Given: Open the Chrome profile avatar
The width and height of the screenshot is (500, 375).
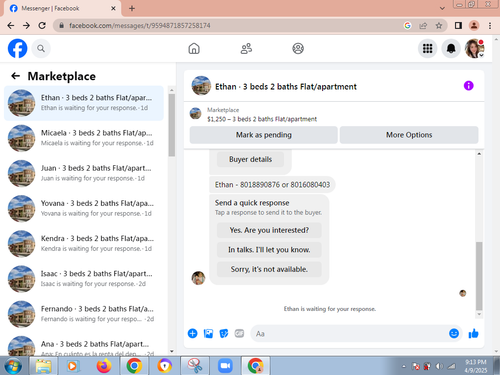Looking at the screenshot, I should click(x=474, y=25).
